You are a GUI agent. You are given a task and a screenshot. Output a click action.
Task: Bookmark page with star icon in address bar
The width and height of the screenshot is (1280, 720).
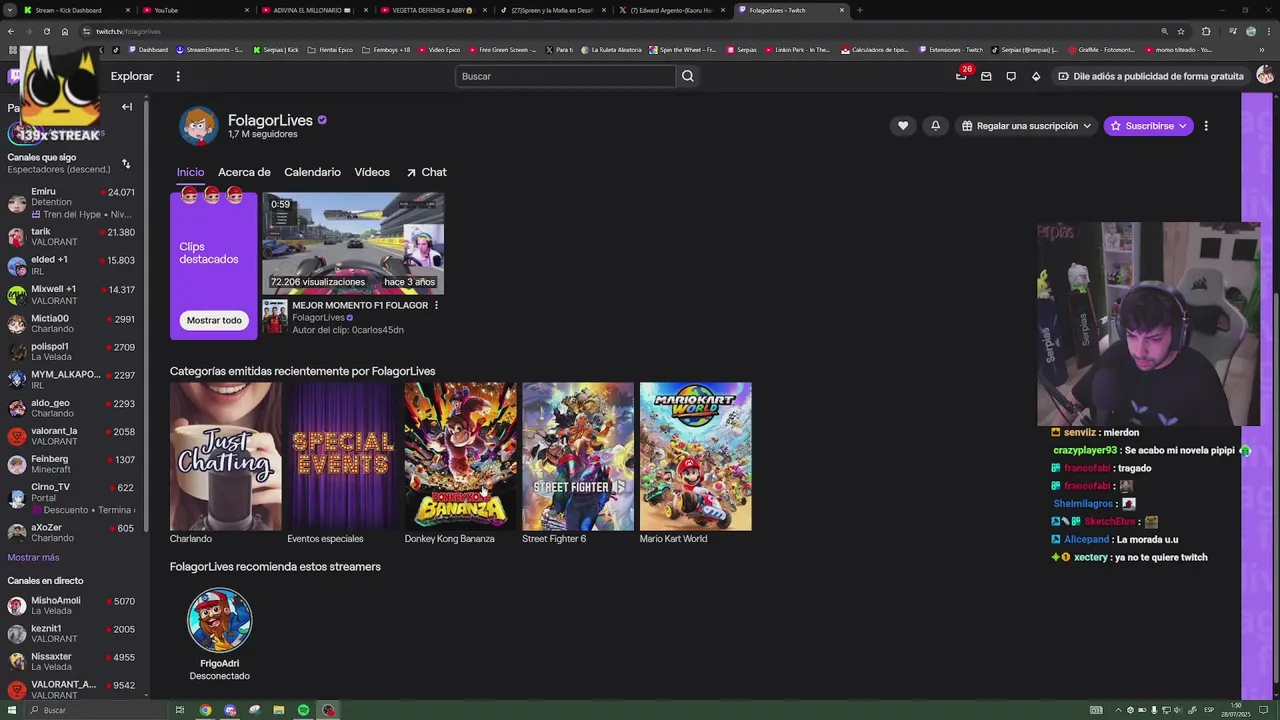click(x=1181, y=31)
